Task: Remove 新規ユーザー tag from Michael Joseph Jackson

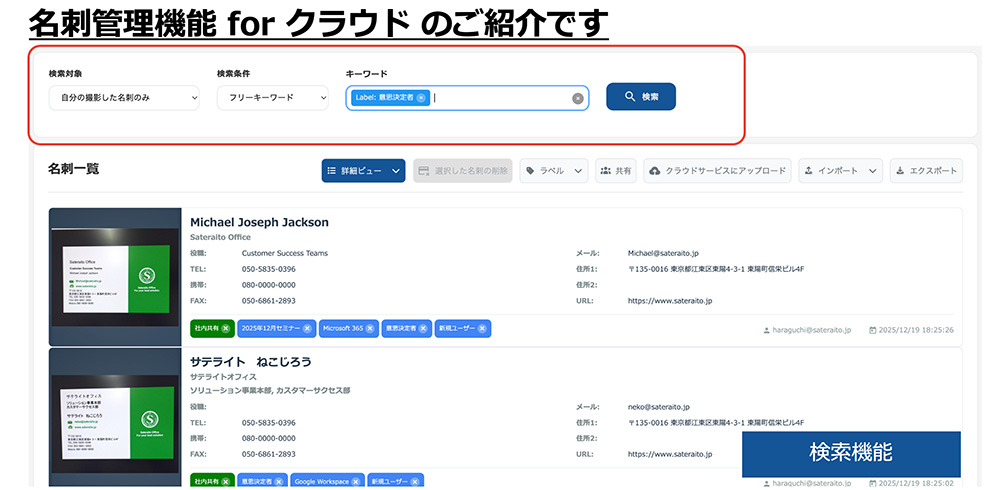Action: (483, 328)
